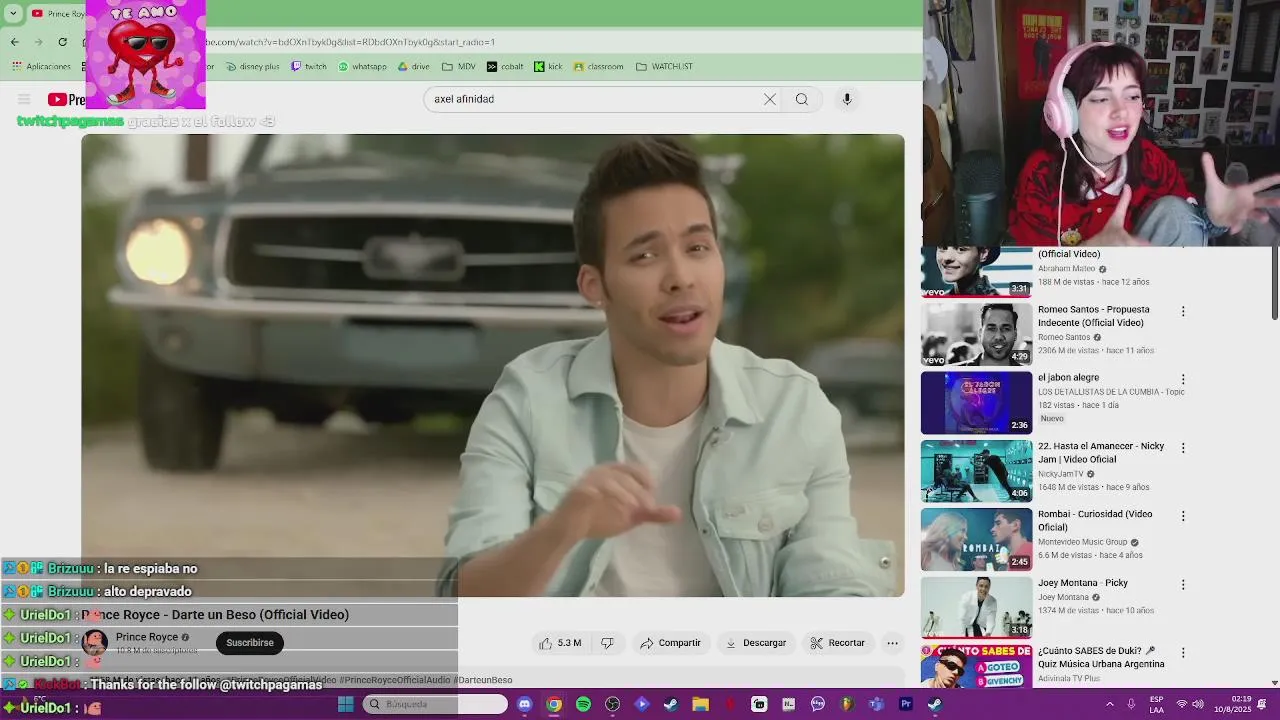
Task: Clear the search text with X icon
Action: (x=770, y=99)
